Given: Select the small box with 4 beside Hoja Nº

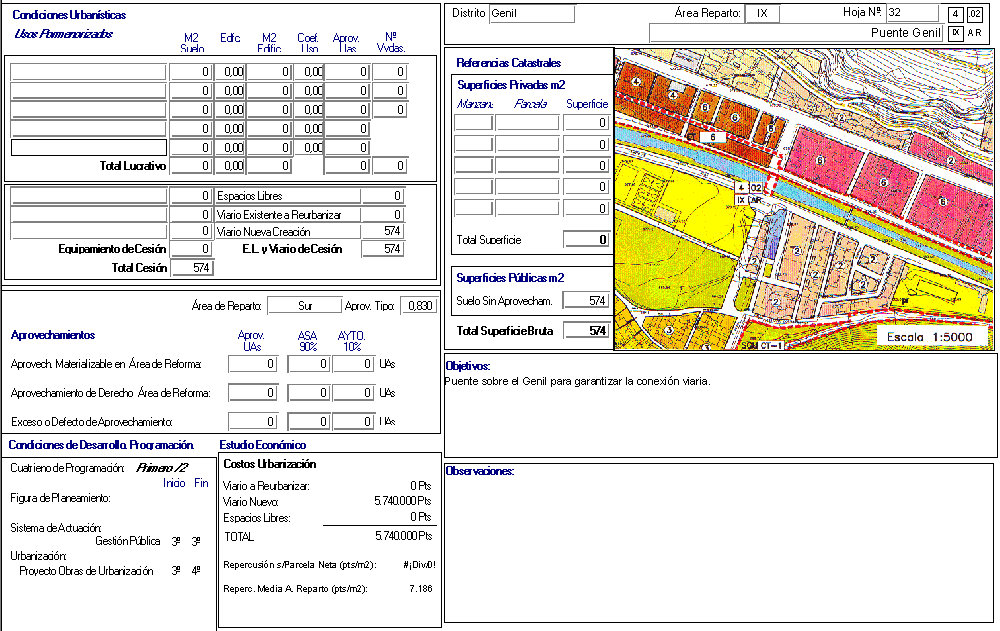Looking at the screenshot, I should [955, 14].
